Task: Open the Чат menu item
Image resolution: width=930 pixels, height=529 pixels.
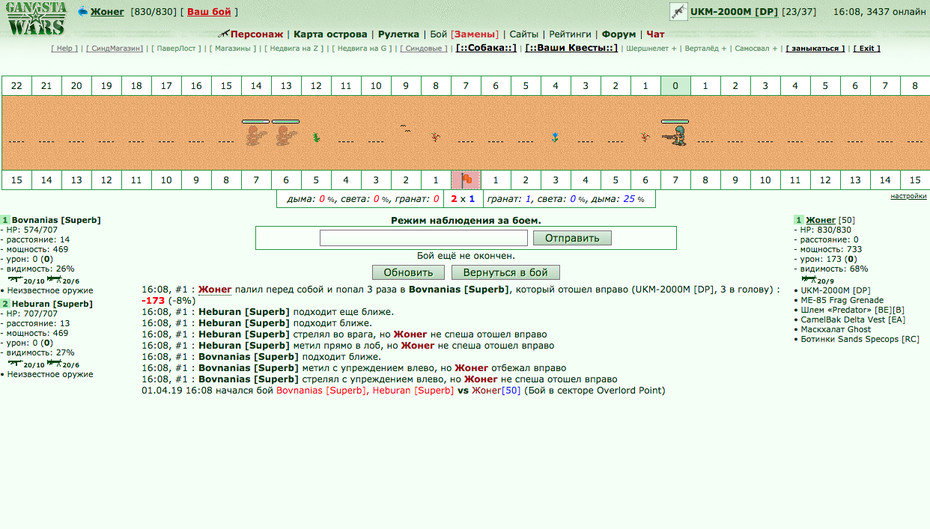Action: coord(655,34)
